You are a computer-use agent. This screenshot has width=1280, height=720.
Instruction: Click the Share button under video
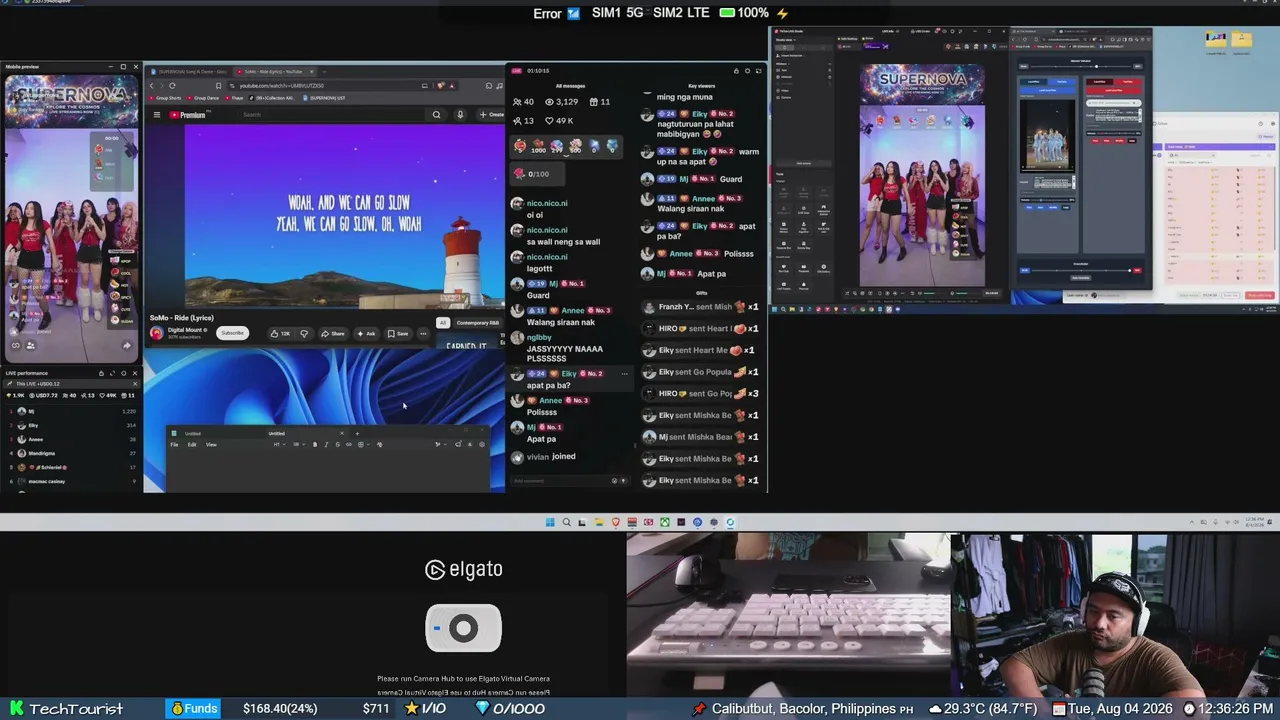pos(332,333)
